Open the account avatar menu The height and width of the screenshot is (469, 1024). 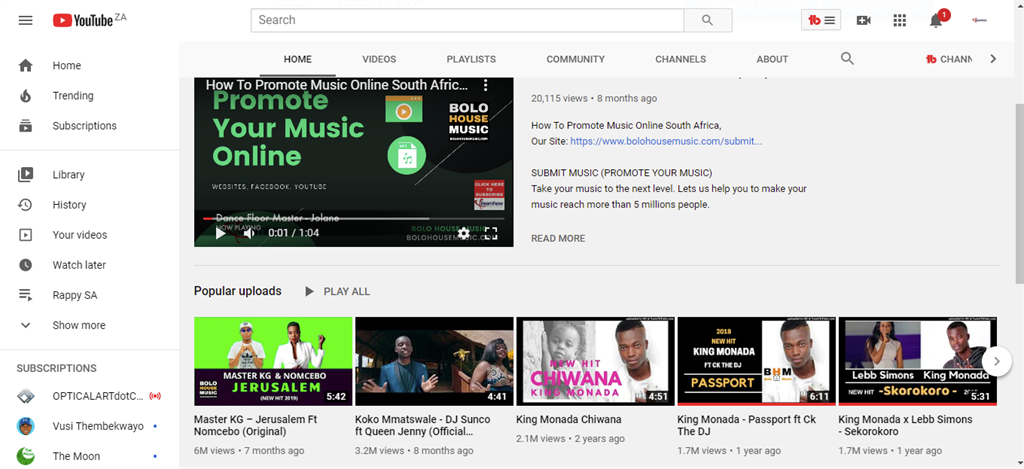click(978, 20)
